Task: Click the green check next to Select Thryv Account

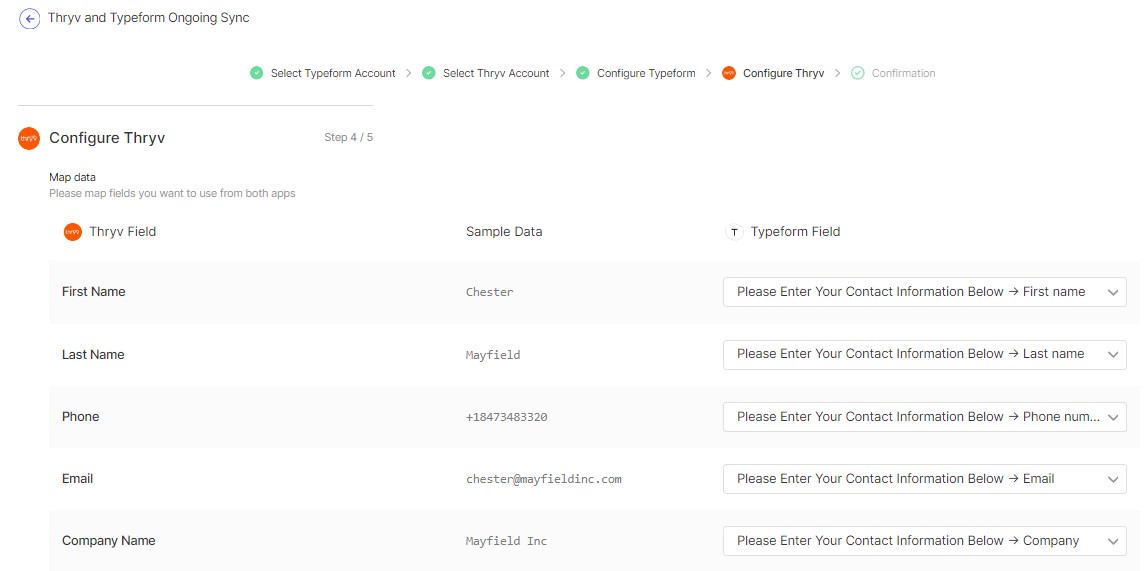Action: (x=429, y=73)
